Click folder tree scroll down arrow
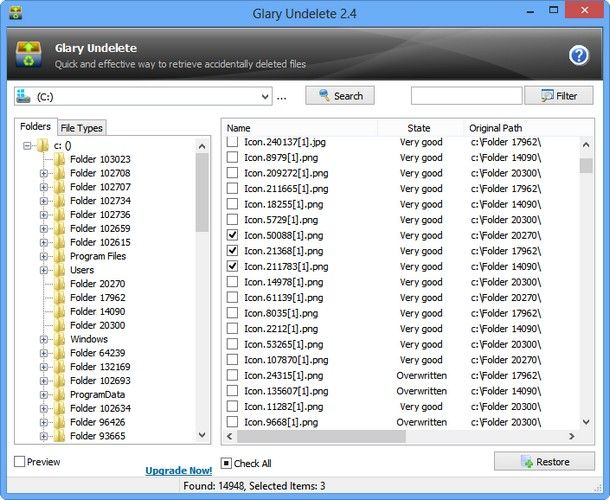610x500 pixels. 202,435
